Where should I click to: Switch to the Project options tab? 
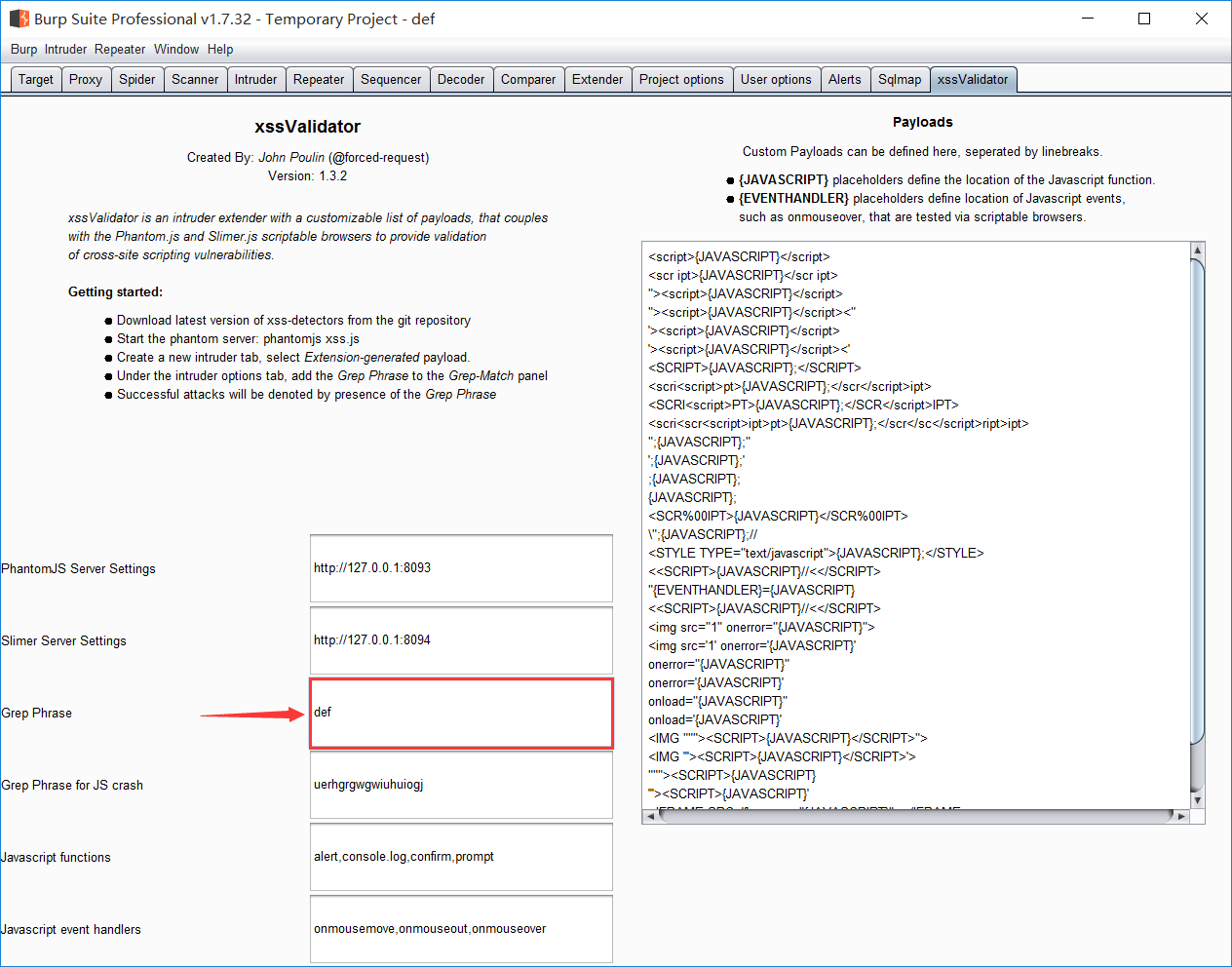pyautogui.click(x=681, y=80)
